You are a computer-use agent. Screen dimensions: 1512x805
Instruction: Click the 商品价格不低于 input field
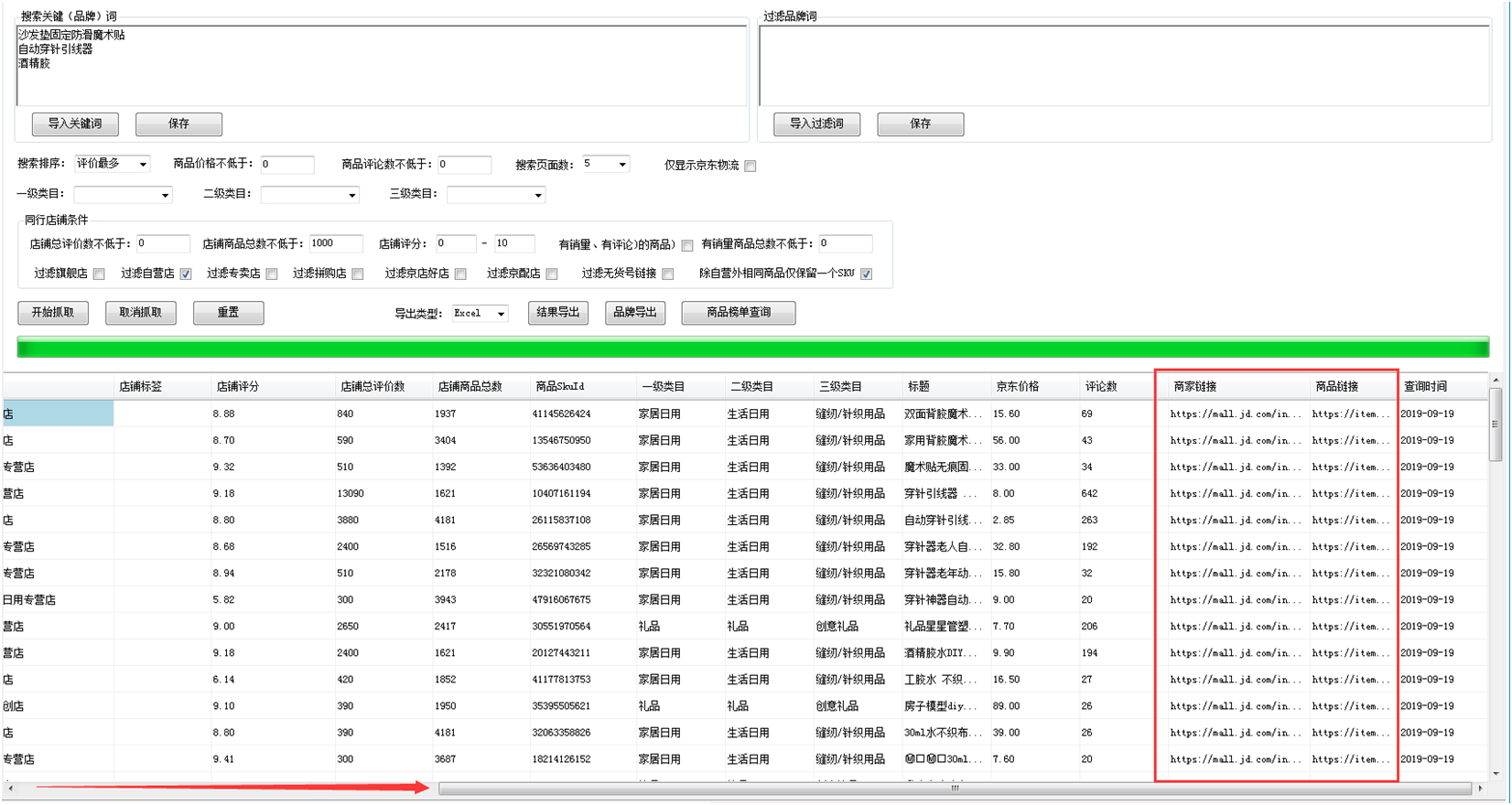(287, 165)
